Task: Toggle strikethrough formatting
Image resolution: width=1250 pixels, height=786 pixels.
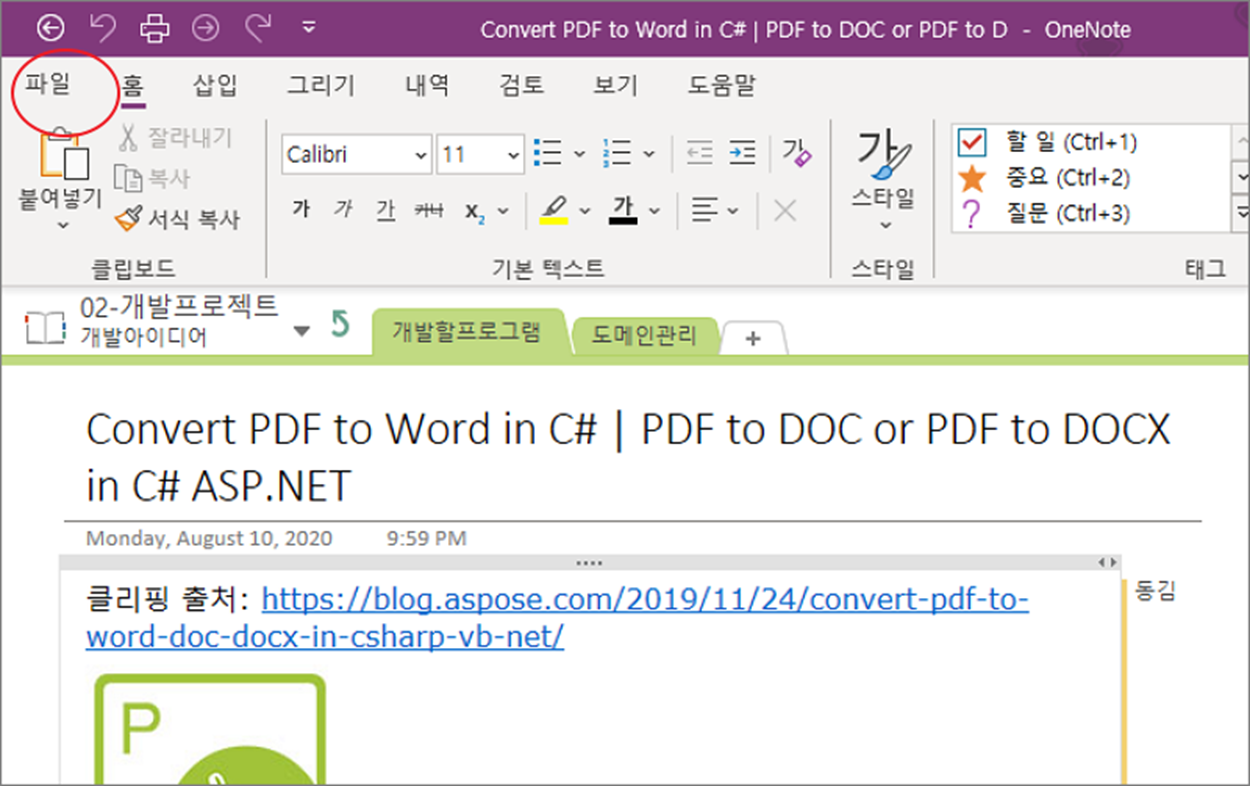Action: pos(429,210)
